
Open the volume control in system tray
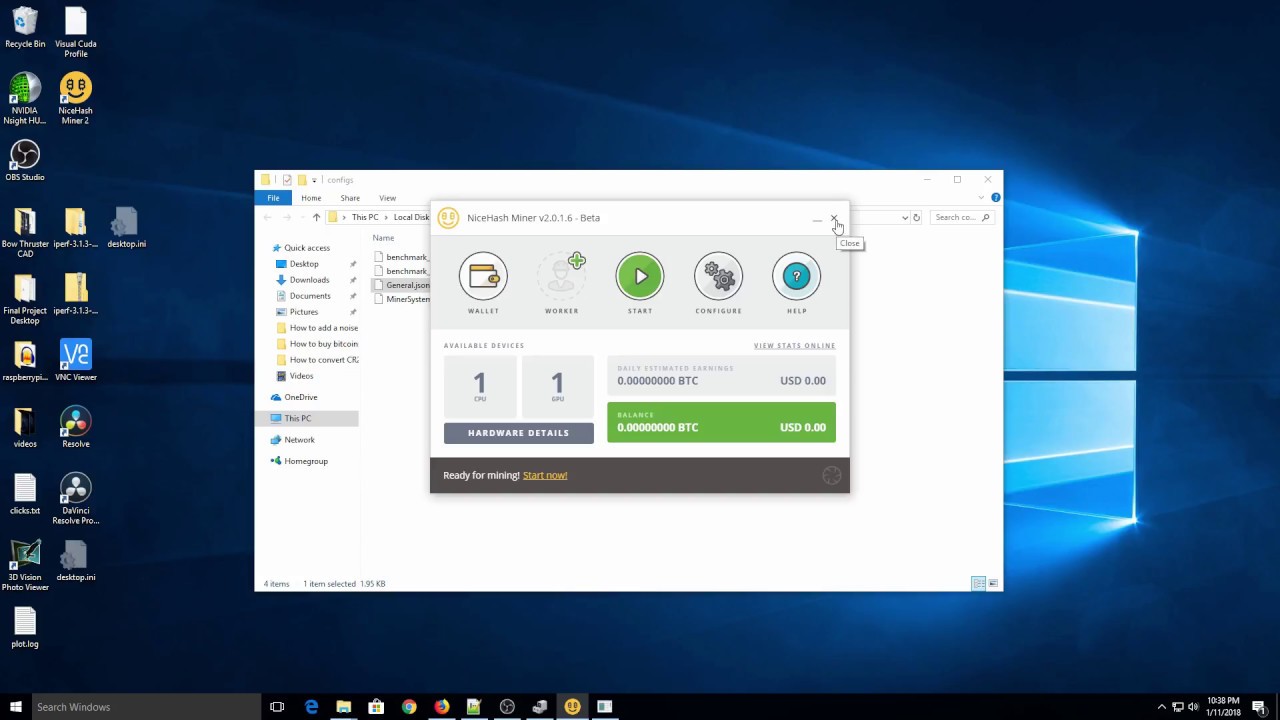[1193, 707]
